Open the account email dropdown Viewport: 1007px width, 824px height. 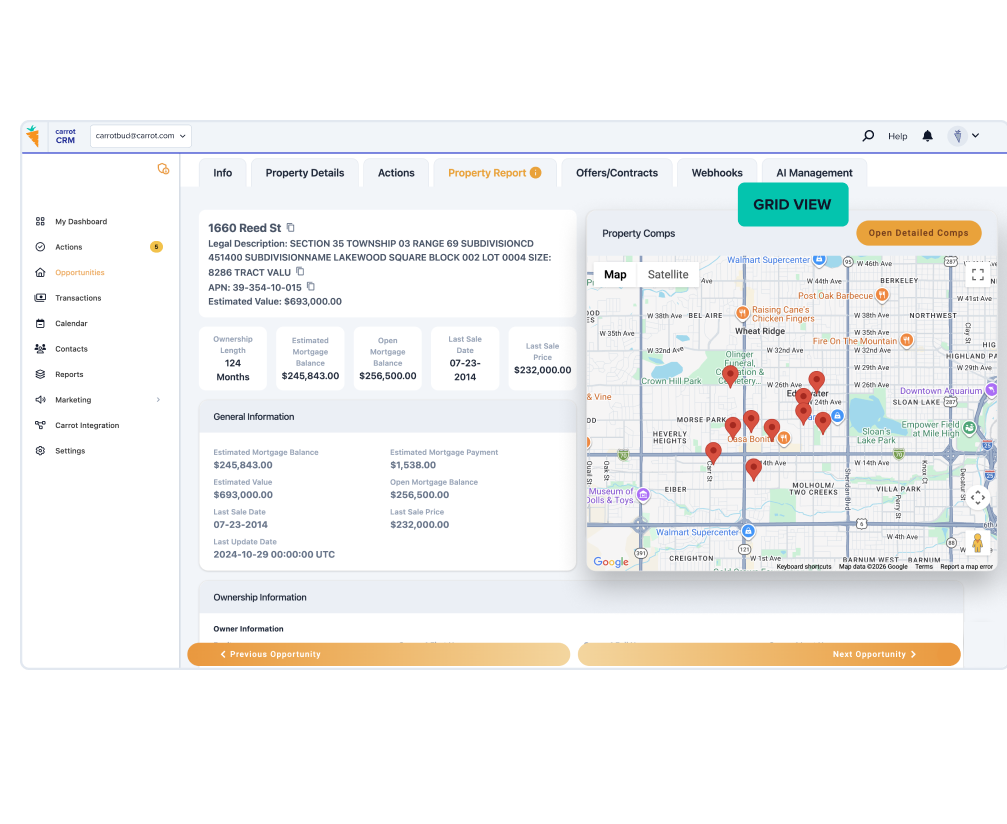[141, 136]
